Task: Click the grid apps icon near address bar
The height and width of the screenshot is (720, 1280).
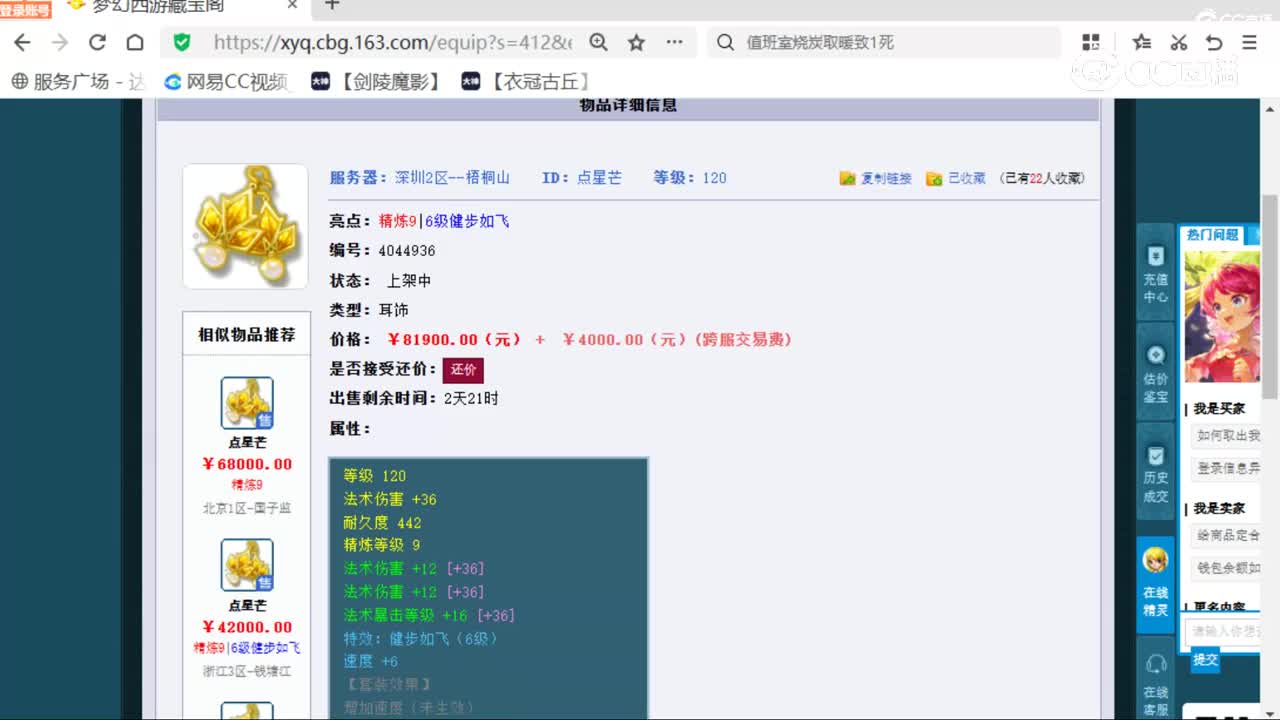Action: pos(1091,43)
